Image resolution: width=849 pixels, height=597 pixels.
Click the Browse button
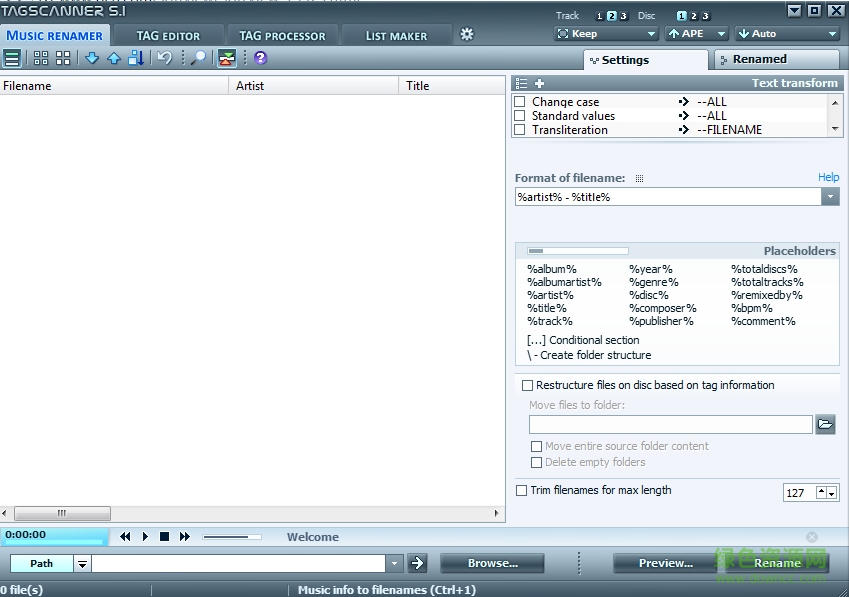(x=491, y=563)
